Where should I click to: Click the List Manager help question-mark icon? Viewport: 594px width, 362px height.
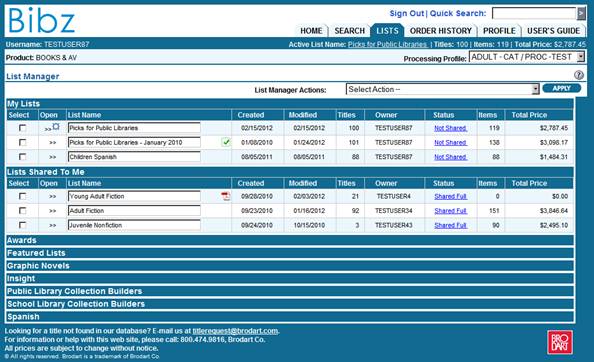[578, 75]
